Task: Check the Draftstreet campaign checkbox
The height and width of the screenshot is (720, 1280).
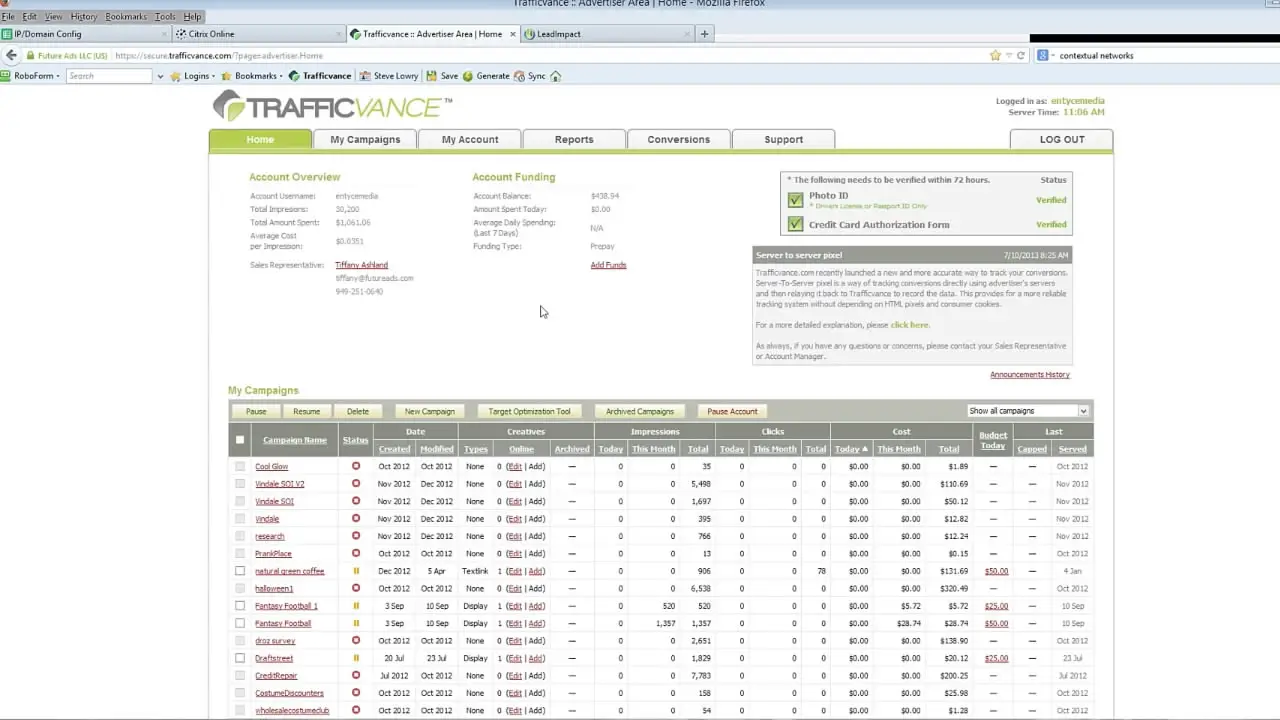Action: coord(239,658)
